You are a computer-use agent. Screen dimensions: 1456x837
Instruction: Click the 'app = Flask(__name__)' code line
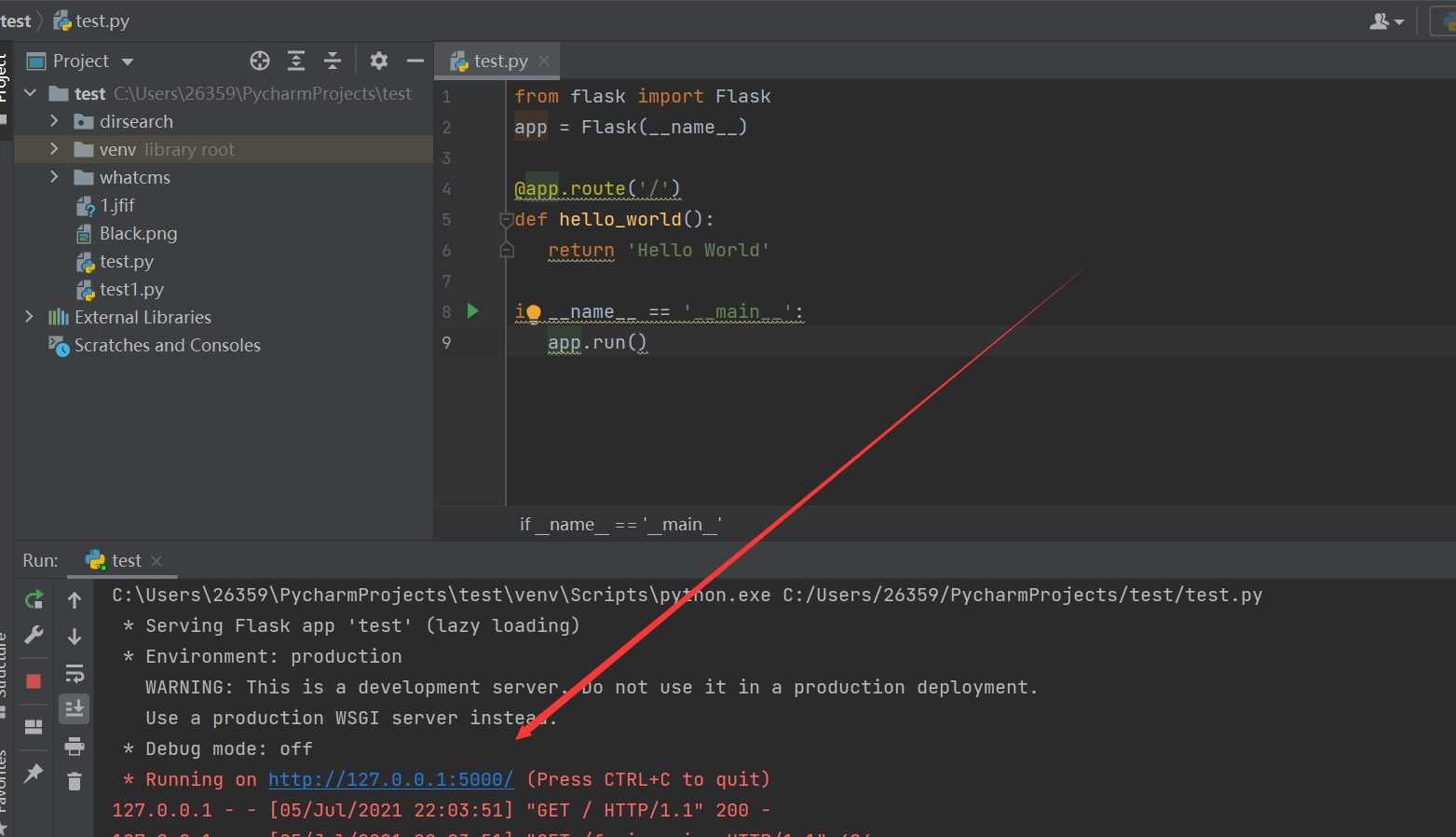click(x=631, y=127)
